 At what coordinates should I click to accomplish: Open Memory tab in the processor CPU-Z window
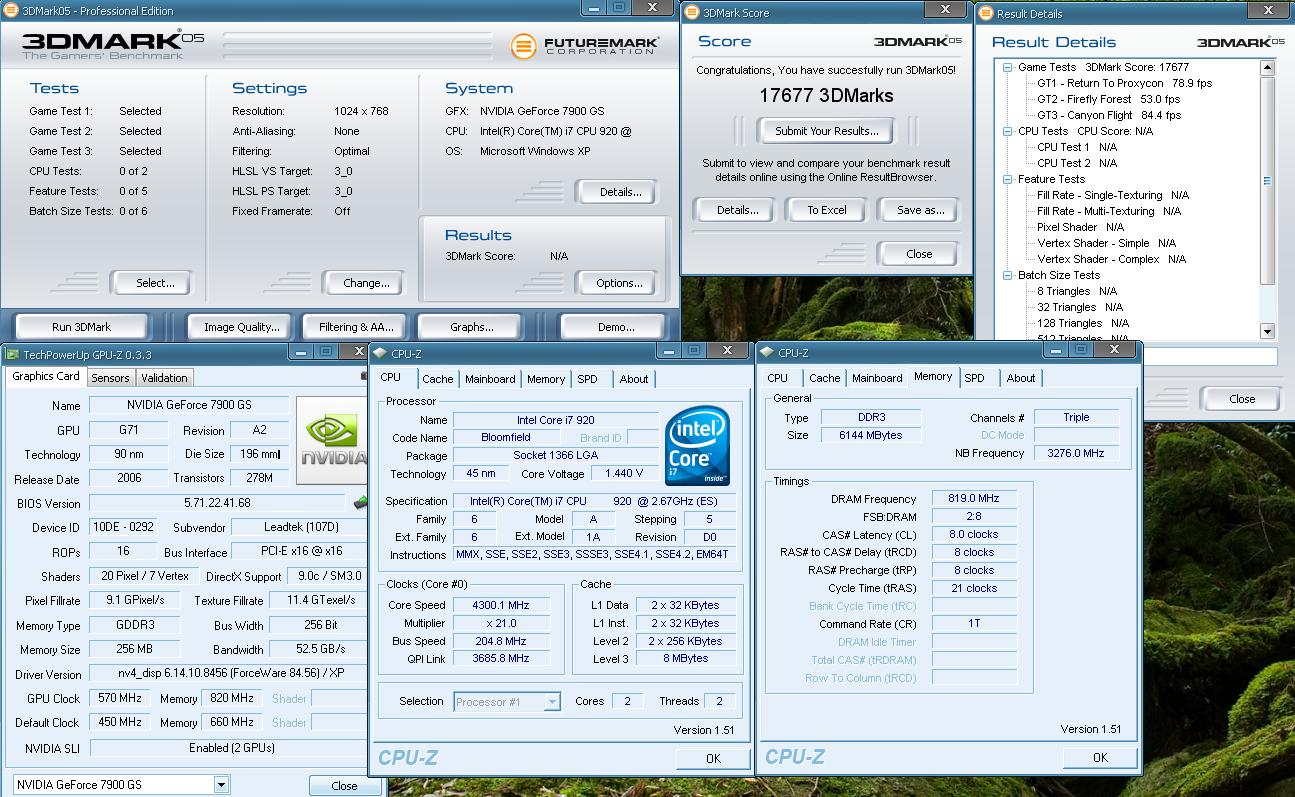546,379
